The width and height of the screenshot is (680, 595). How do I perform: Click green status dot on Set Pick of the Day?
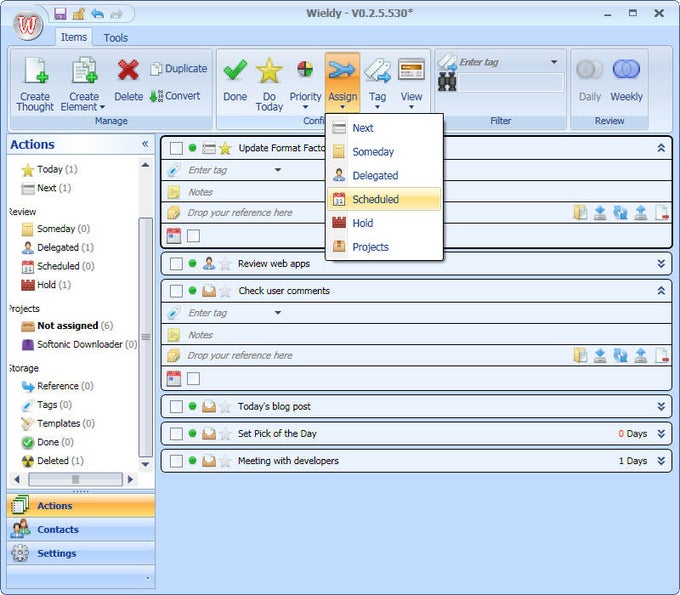[x=193, y=433]
